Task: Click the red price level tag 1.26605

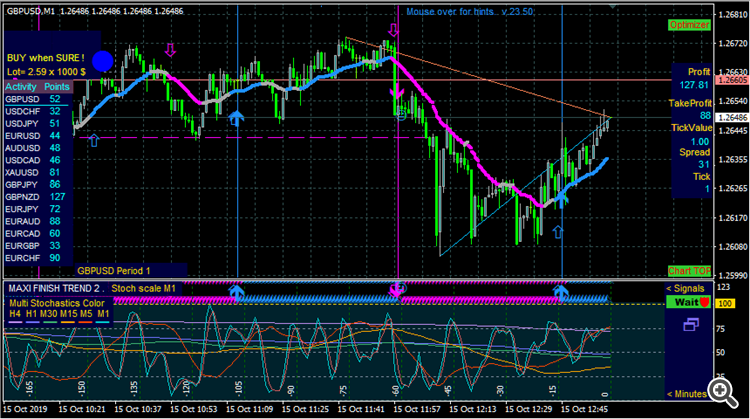Action: click(x=732, y=80)
